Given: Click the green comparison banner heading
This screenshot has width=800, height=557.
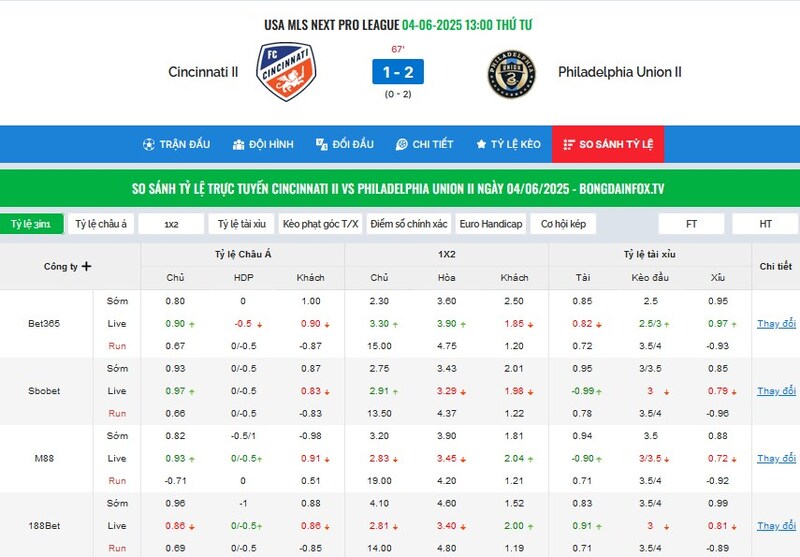Looking at the screenshot, I should coord(398,188).
